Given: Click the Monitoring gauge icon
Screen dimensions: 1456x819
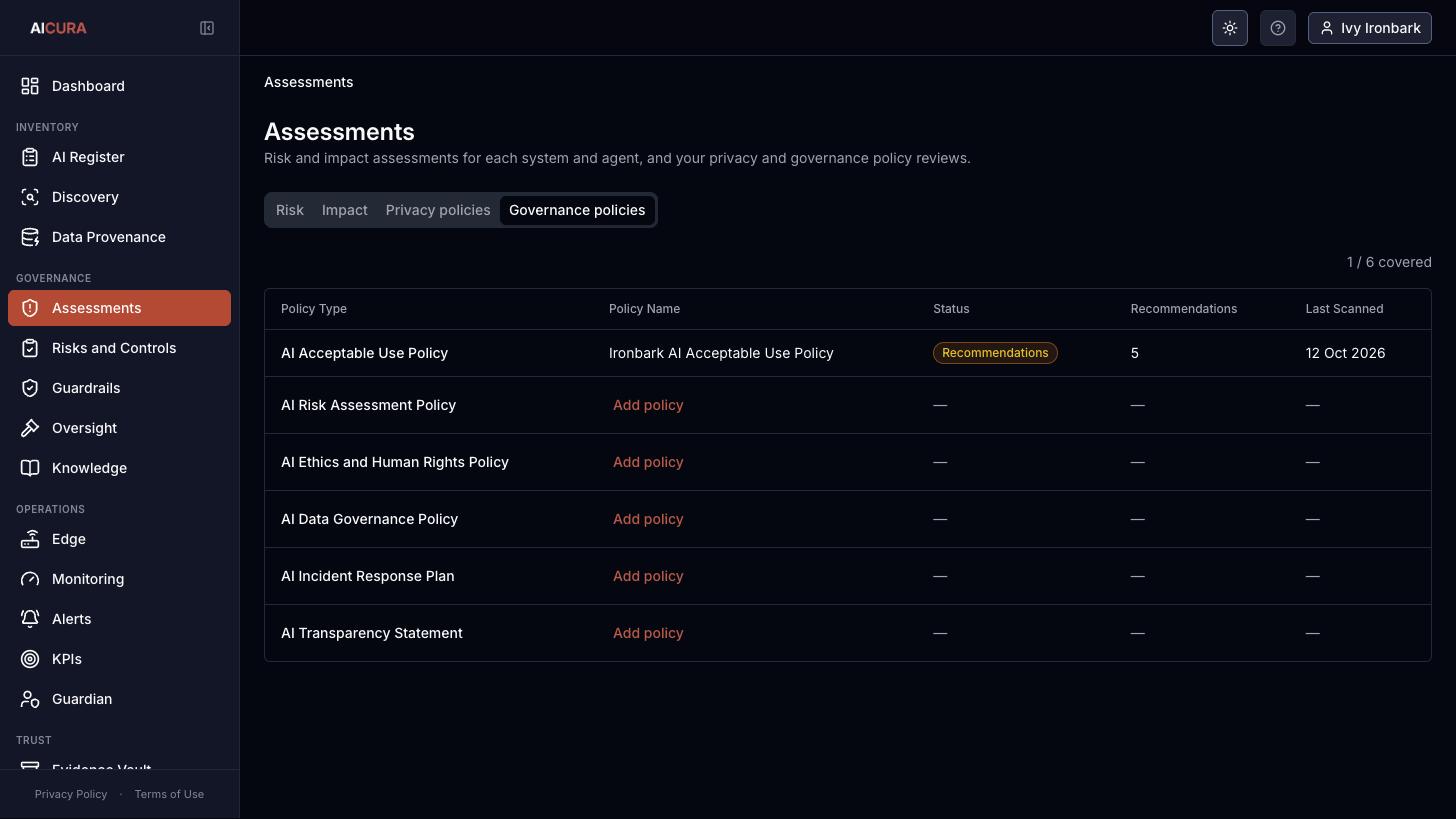Looking at the screenshot, I should [x=30, y=579].
